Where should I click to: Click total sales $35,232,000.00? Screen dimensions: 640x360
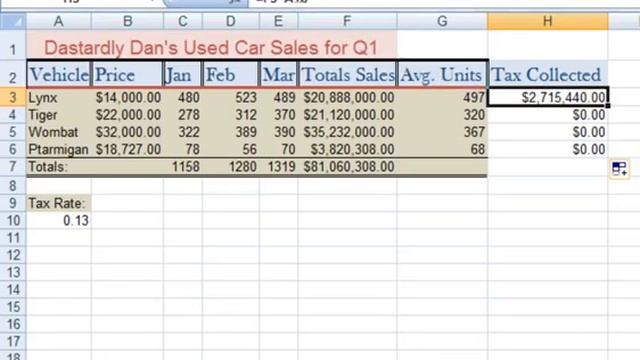pos(347,132)
